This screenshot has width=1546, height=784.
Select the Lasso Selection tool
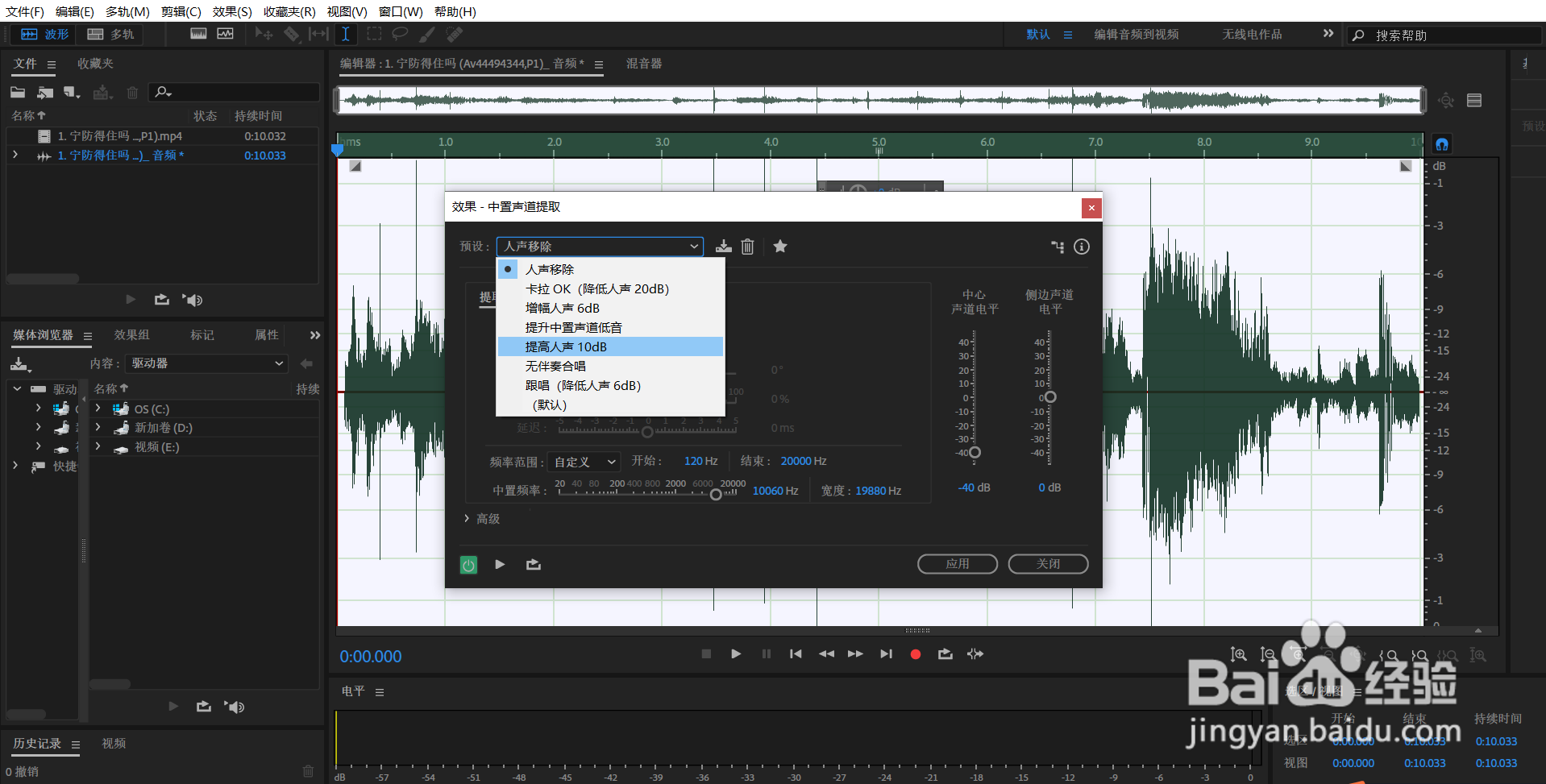coord(400,34)
